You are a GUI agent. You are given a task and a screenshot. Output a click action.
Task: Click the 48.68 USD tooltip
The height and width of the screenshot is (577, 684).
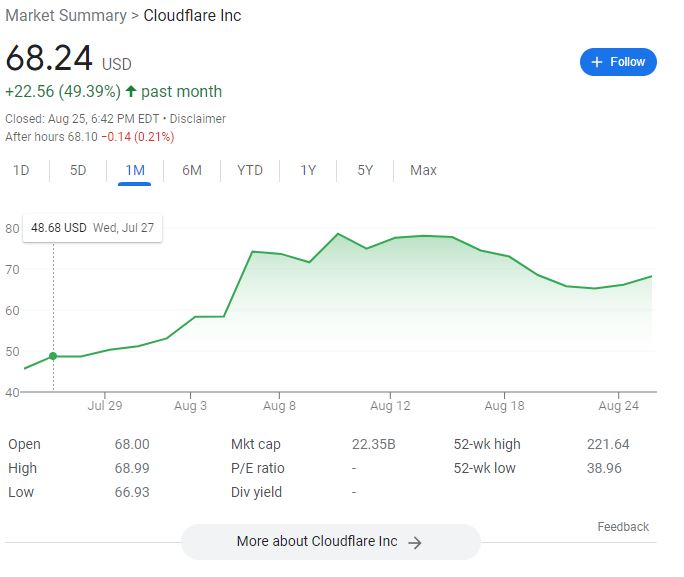click(x=92, y=228)
